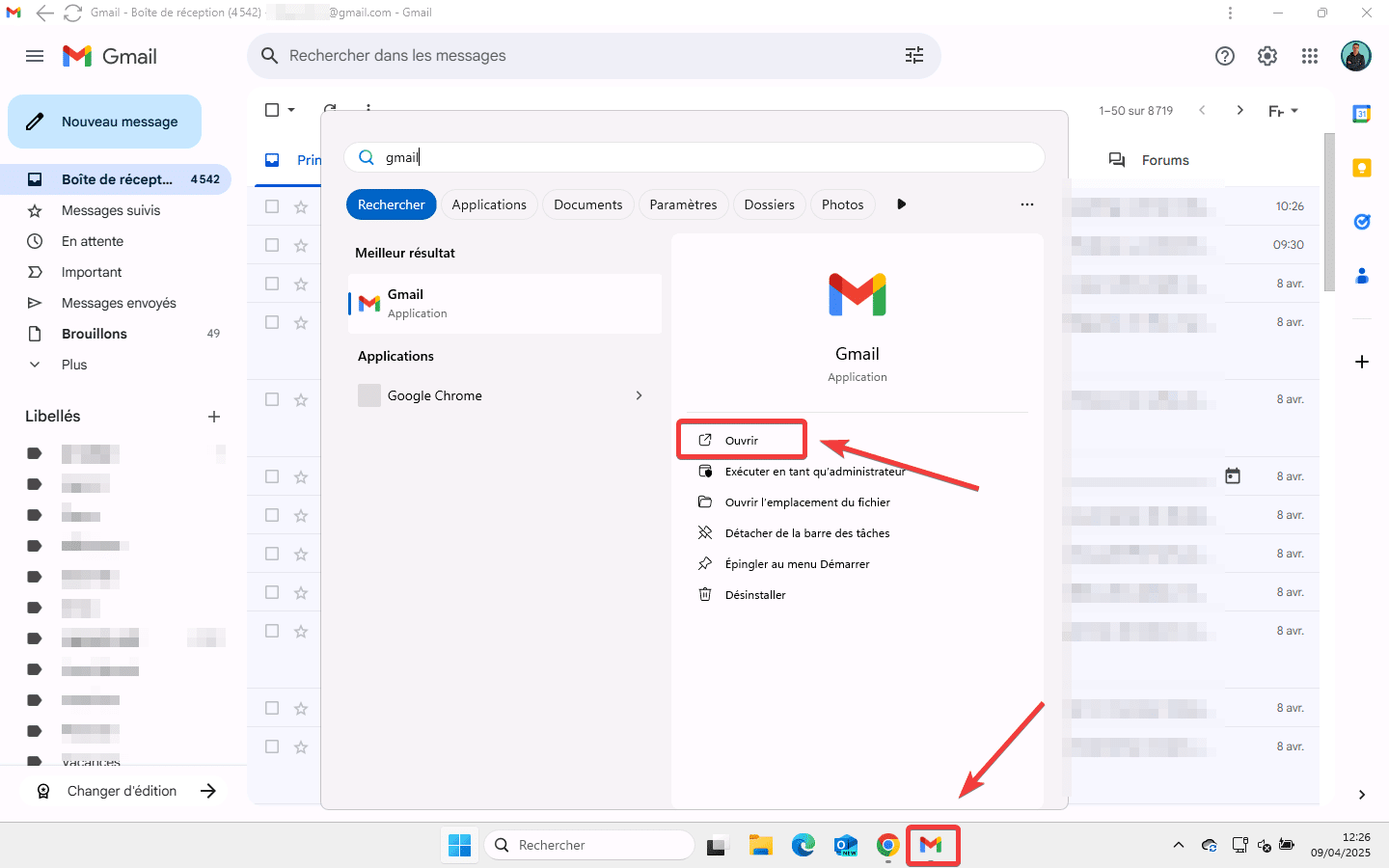The image size is (1389, 868).
Task: Open more options ellipsis in search panel
Action: (1027, 204)
